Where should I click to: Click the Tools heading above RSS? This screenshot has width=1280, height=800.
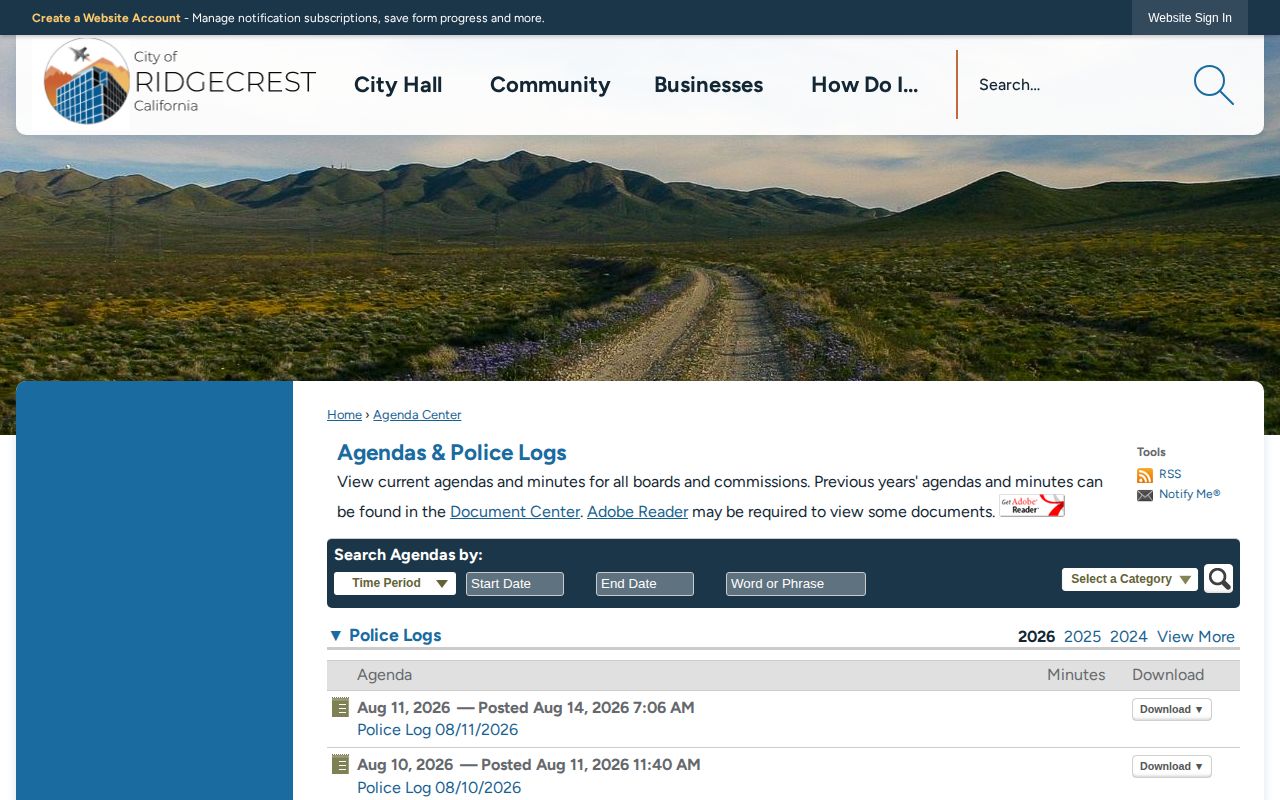[x=1151, y=452]
